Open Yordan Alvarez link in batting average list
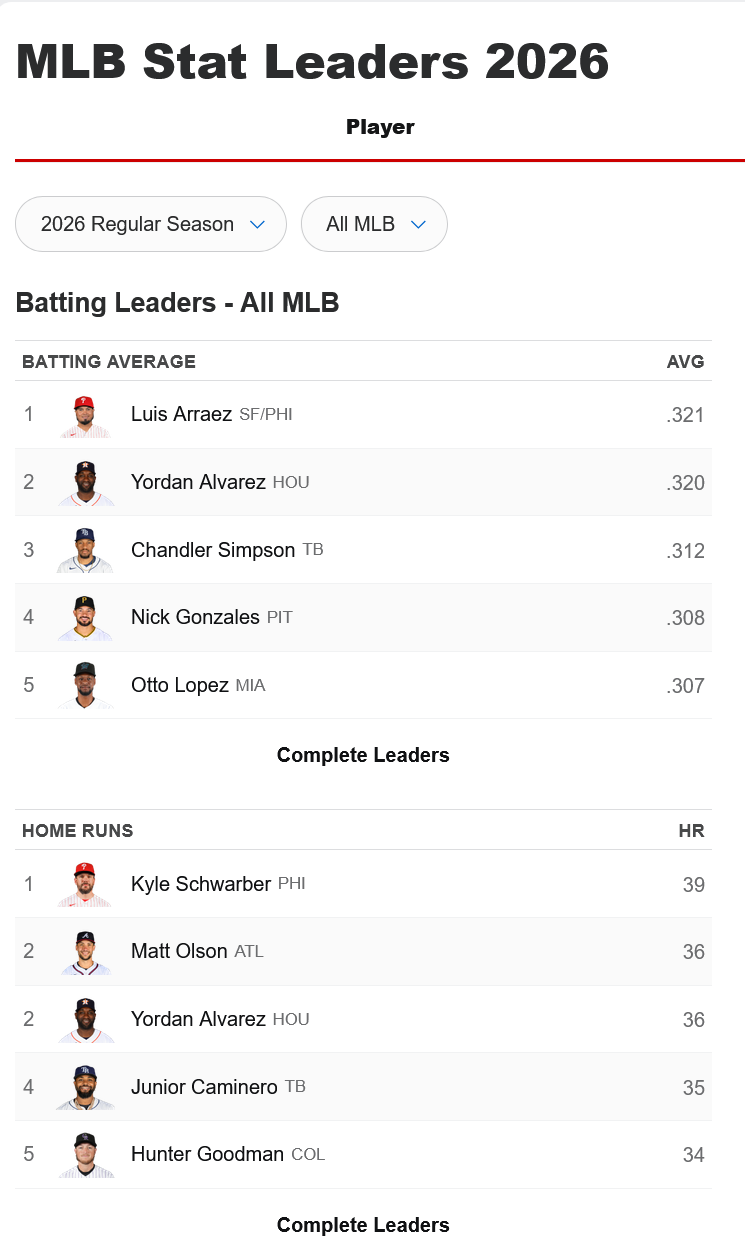 [198, 482]
